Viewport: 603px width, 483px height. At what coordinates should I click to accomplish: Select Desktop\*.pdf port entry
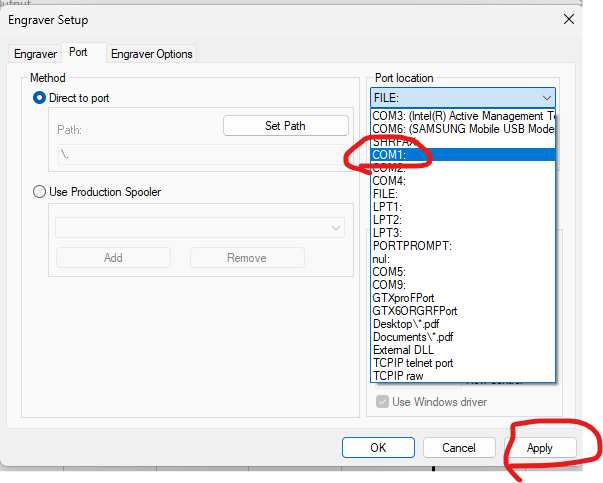tap(463, 324)
